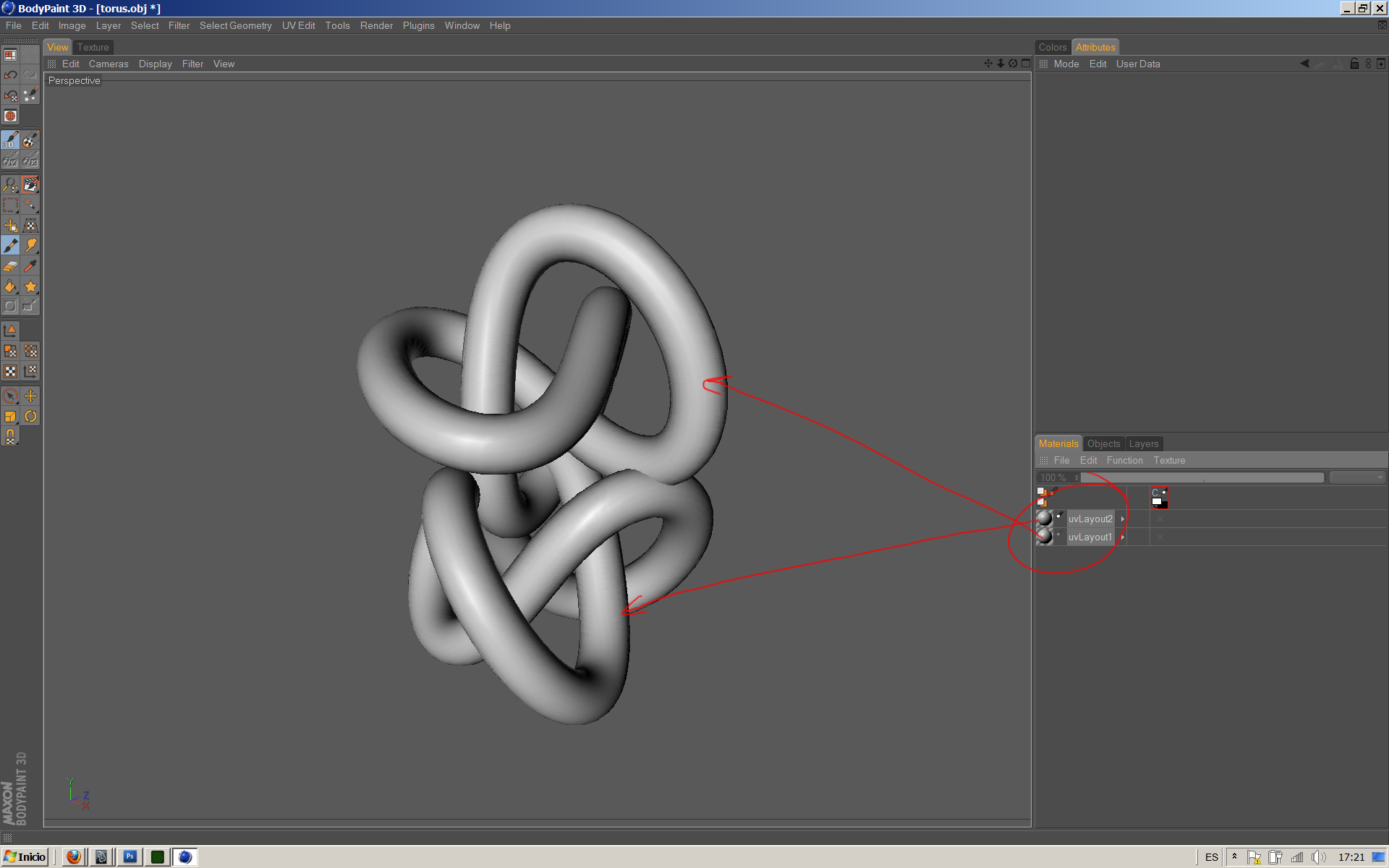1389x868 pixels.
Task: Select the Eraser tool
Action: pos(10,266)
